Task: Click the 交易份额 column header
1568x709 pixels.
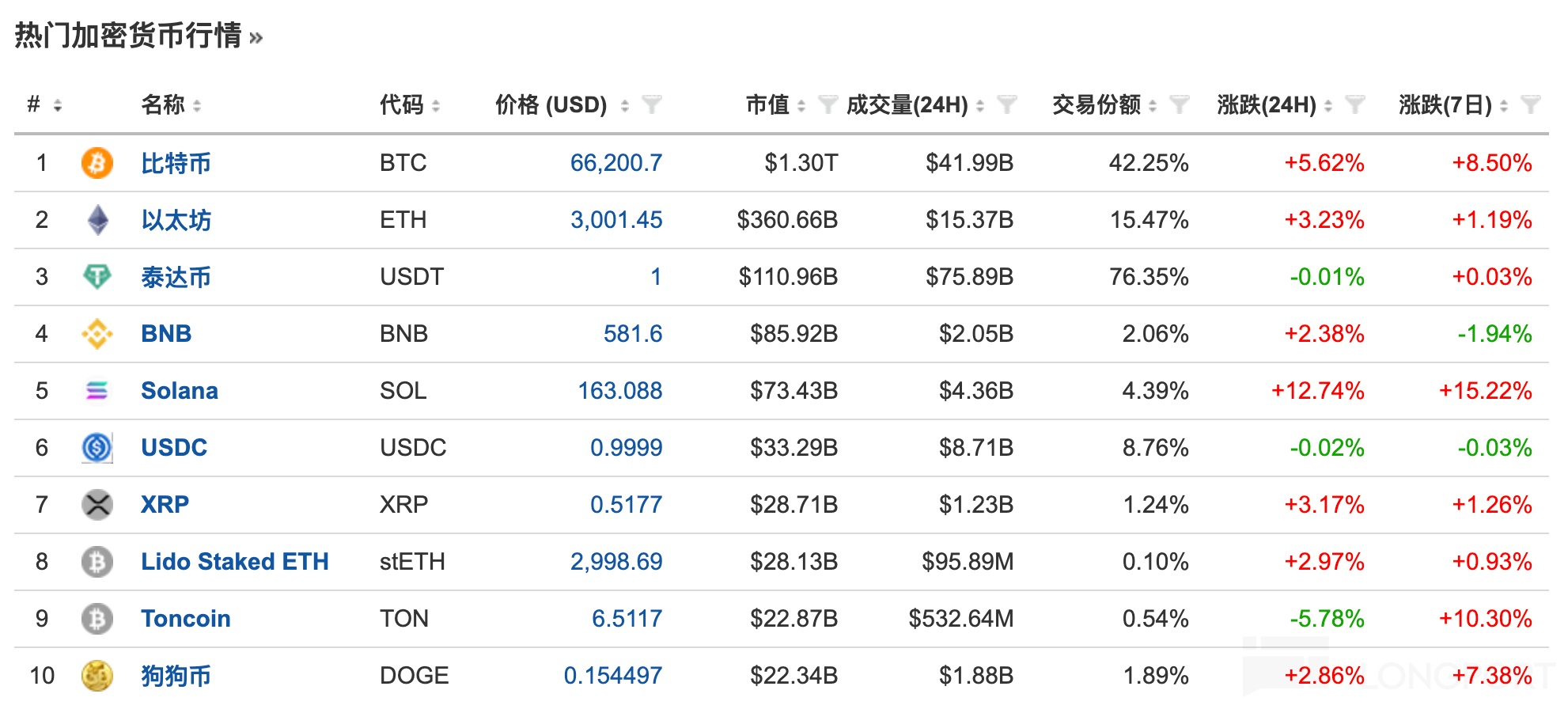Action: (1096, 104)
